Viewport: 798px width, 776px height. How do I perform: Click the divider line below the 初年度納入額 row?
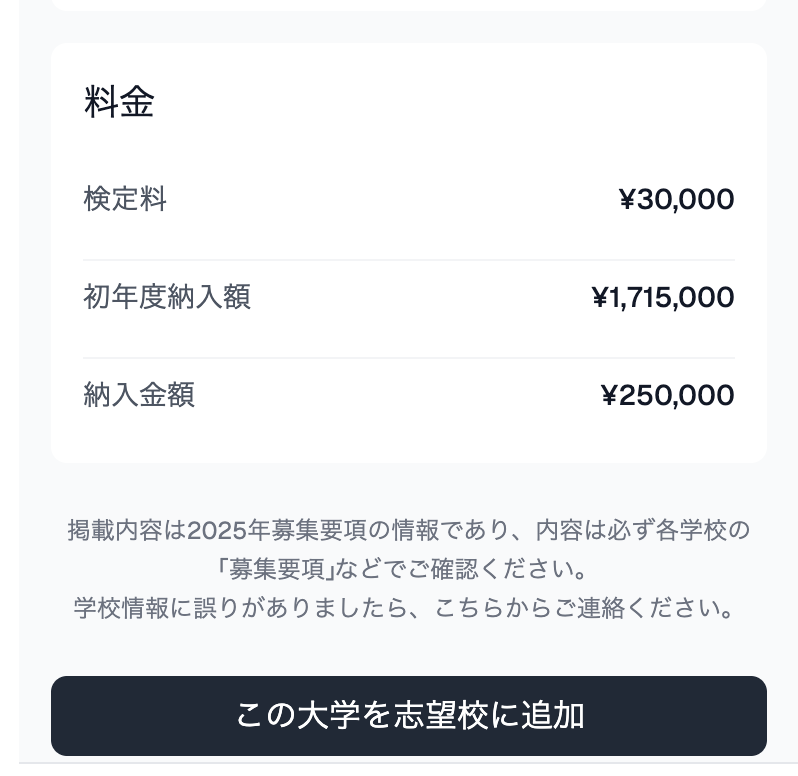point(409,358)
